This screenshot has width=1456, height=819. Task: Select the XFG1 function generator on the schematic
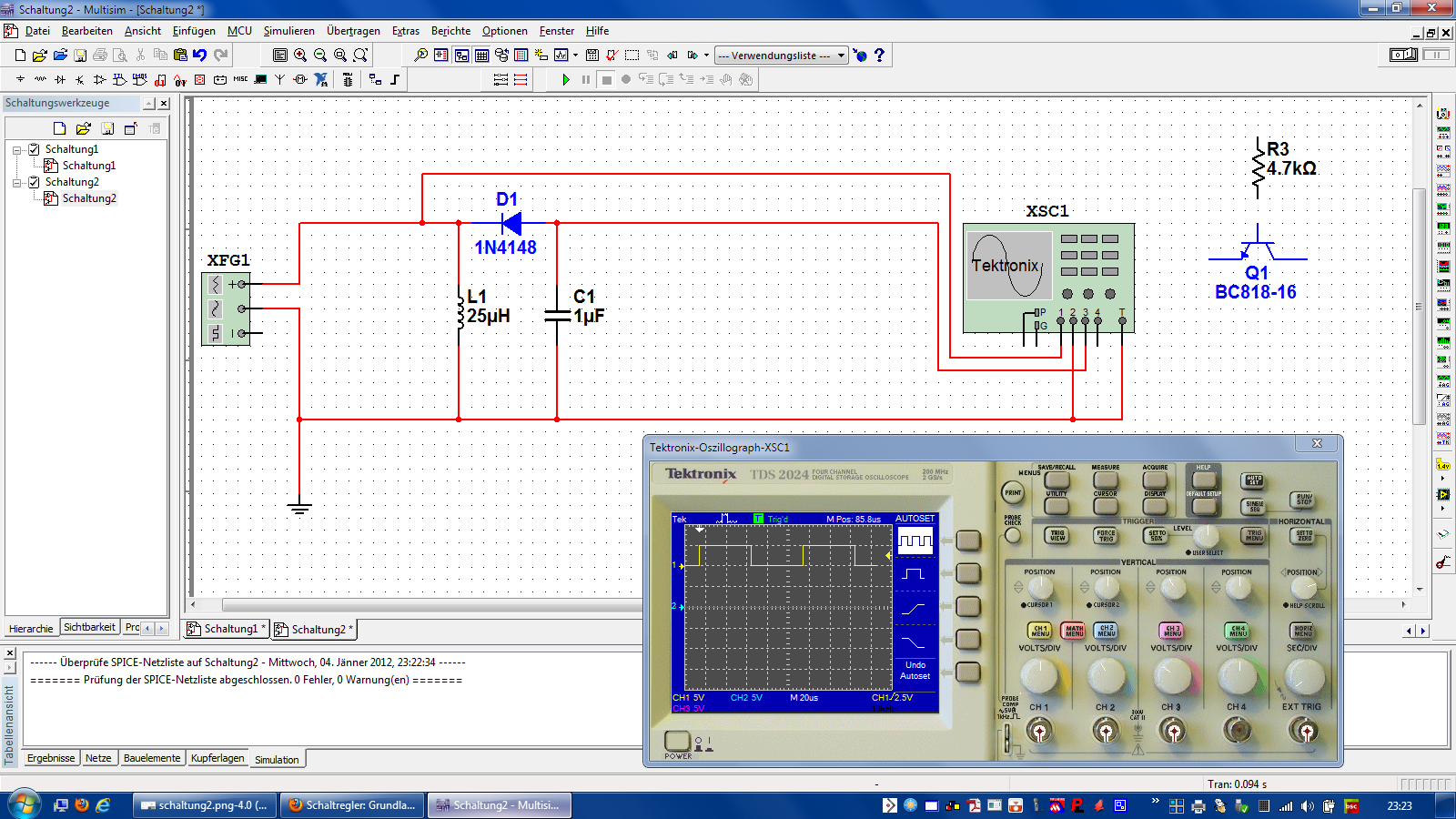[x=226, y=308]
